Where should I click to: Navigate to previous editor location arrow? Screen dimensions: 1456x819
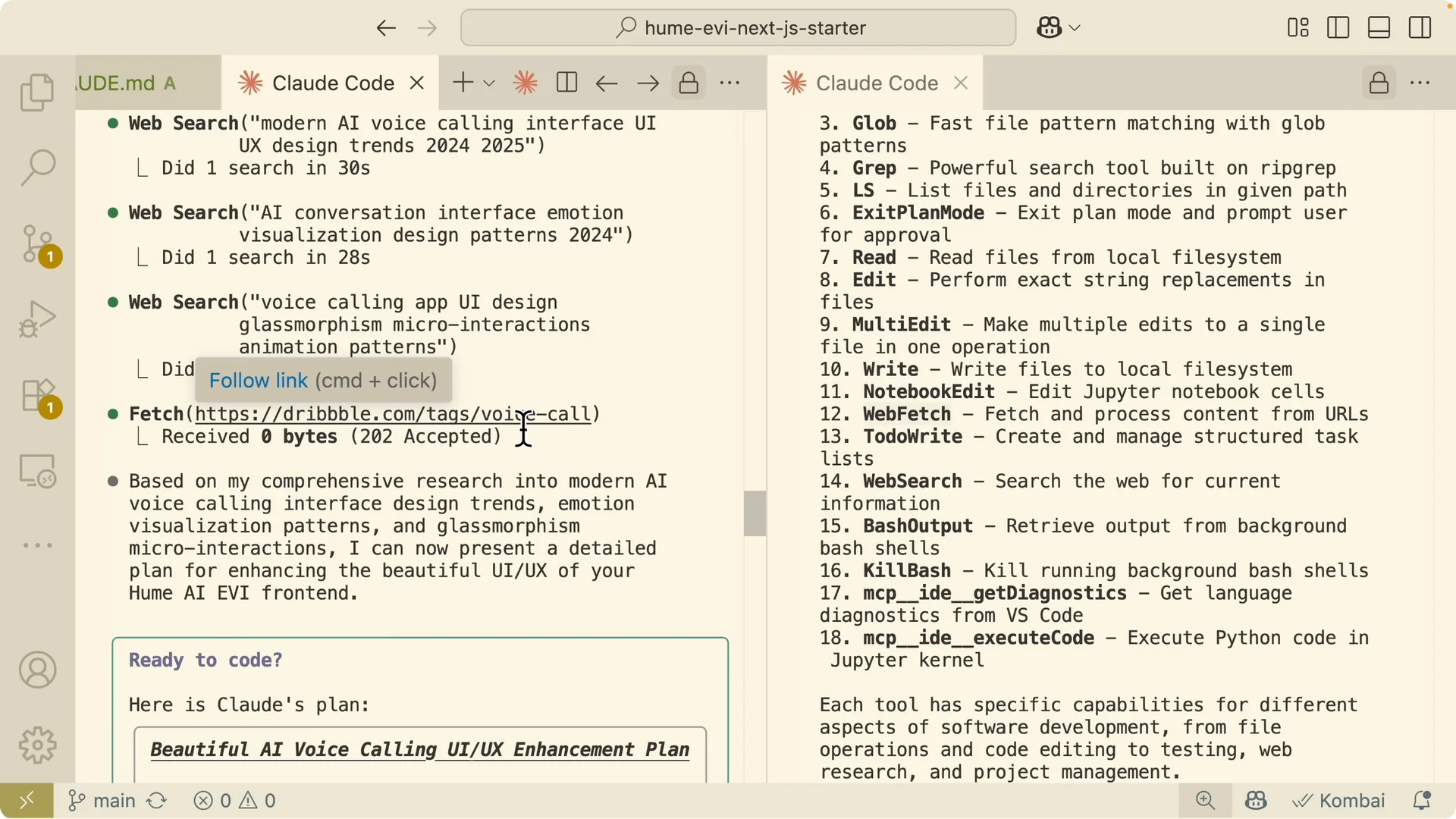pyautogui.click(x=607, y=83)
